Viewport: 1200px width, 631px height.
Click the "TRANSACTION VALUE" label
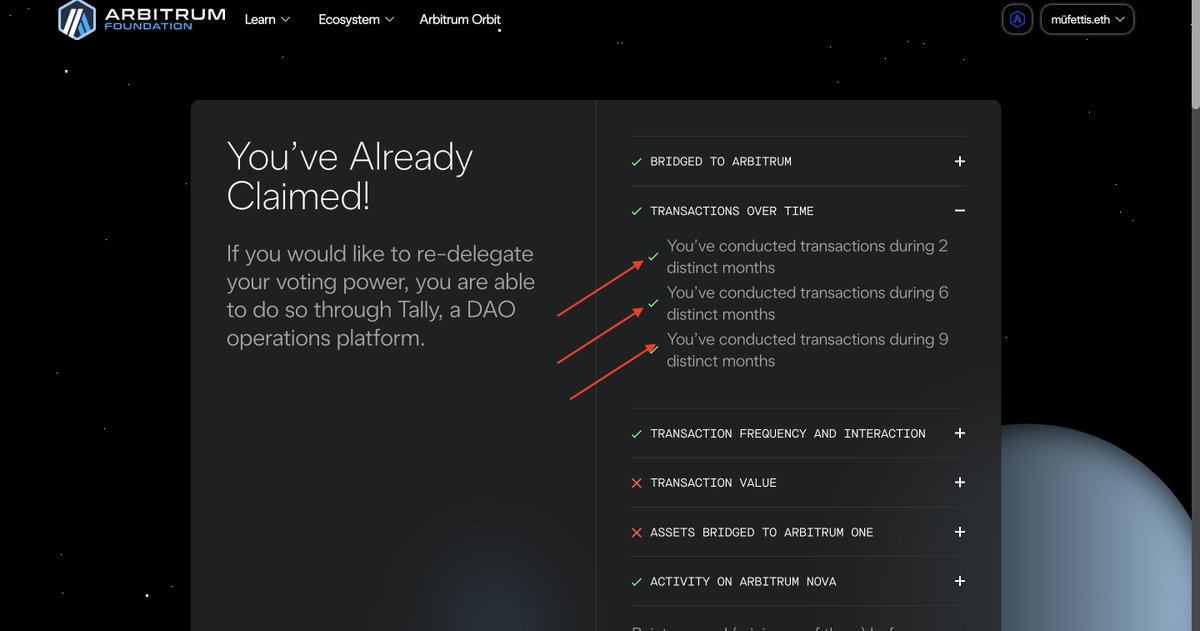point(713,483)
